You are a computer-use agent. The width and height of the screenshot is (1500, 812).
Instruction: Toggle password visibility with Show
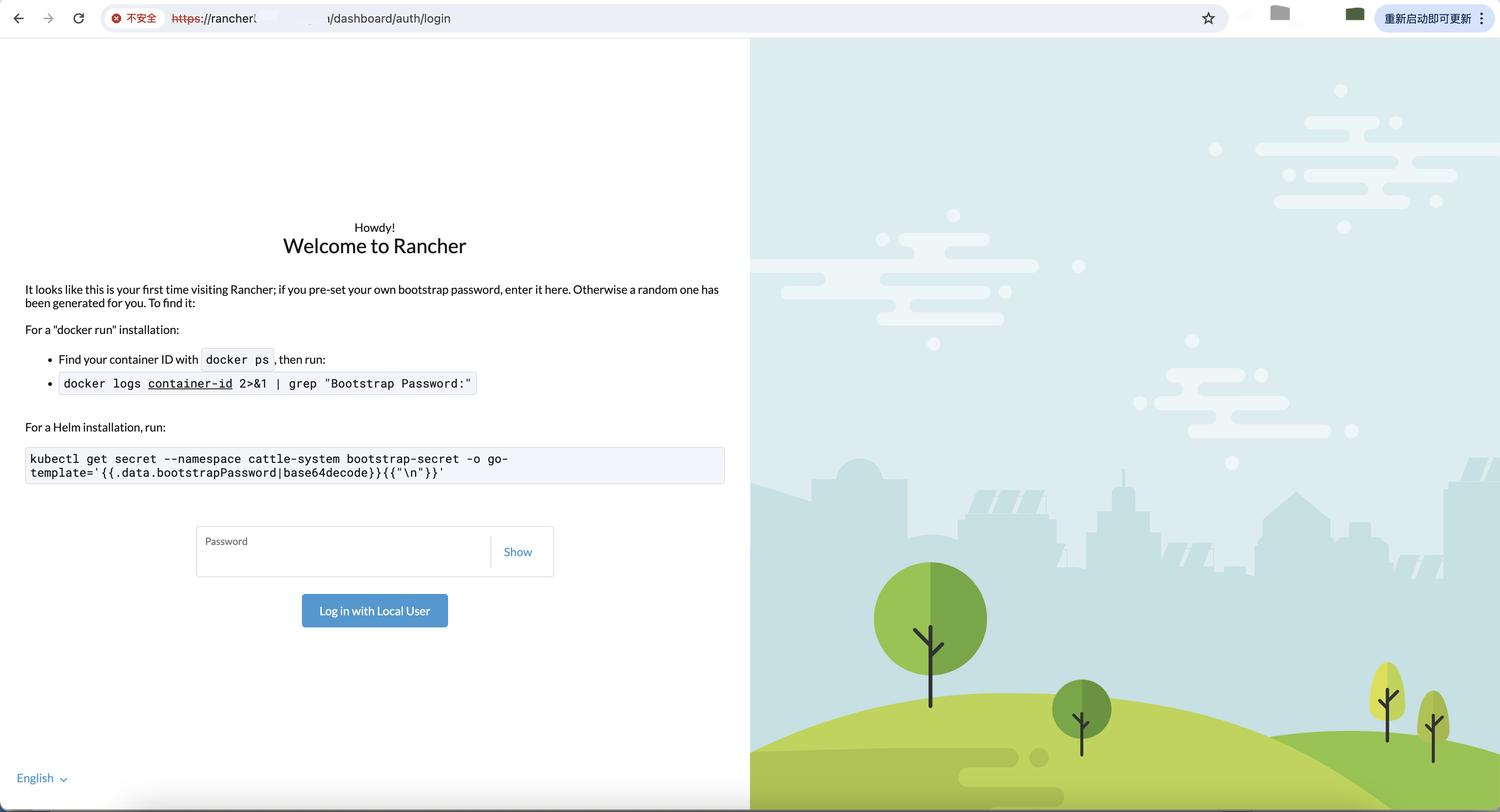pos(517,552)
